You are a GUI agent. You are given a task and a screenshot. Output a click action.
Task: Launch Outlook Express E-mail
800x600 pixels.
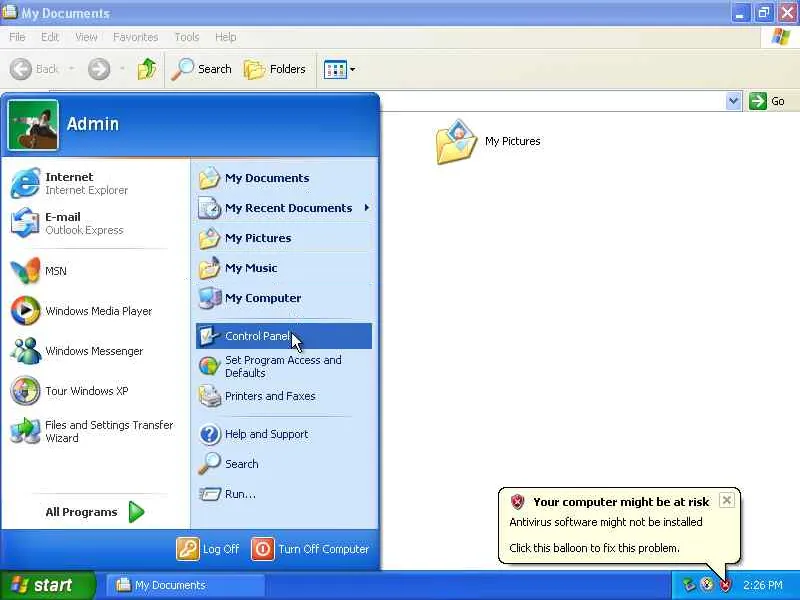[x=94, y=223]
